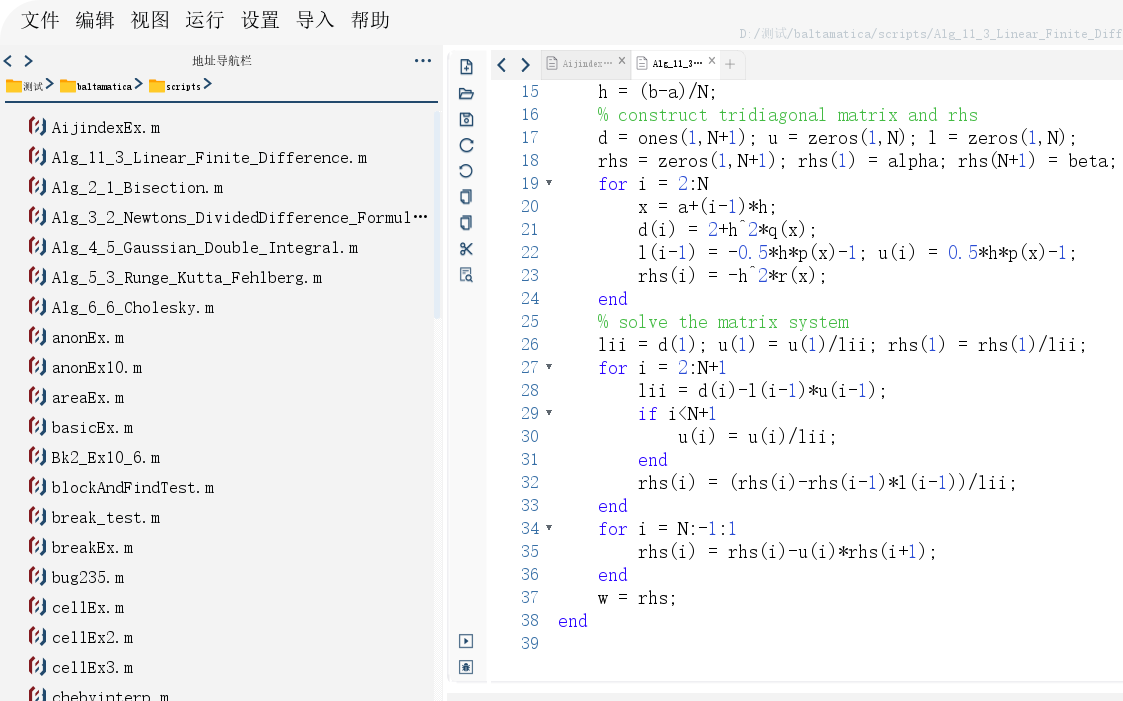The width and height of the screenshot is (1123, 701).
Task: Expand the chevron after the scripts breadcrumb
Action: (208, 84)
